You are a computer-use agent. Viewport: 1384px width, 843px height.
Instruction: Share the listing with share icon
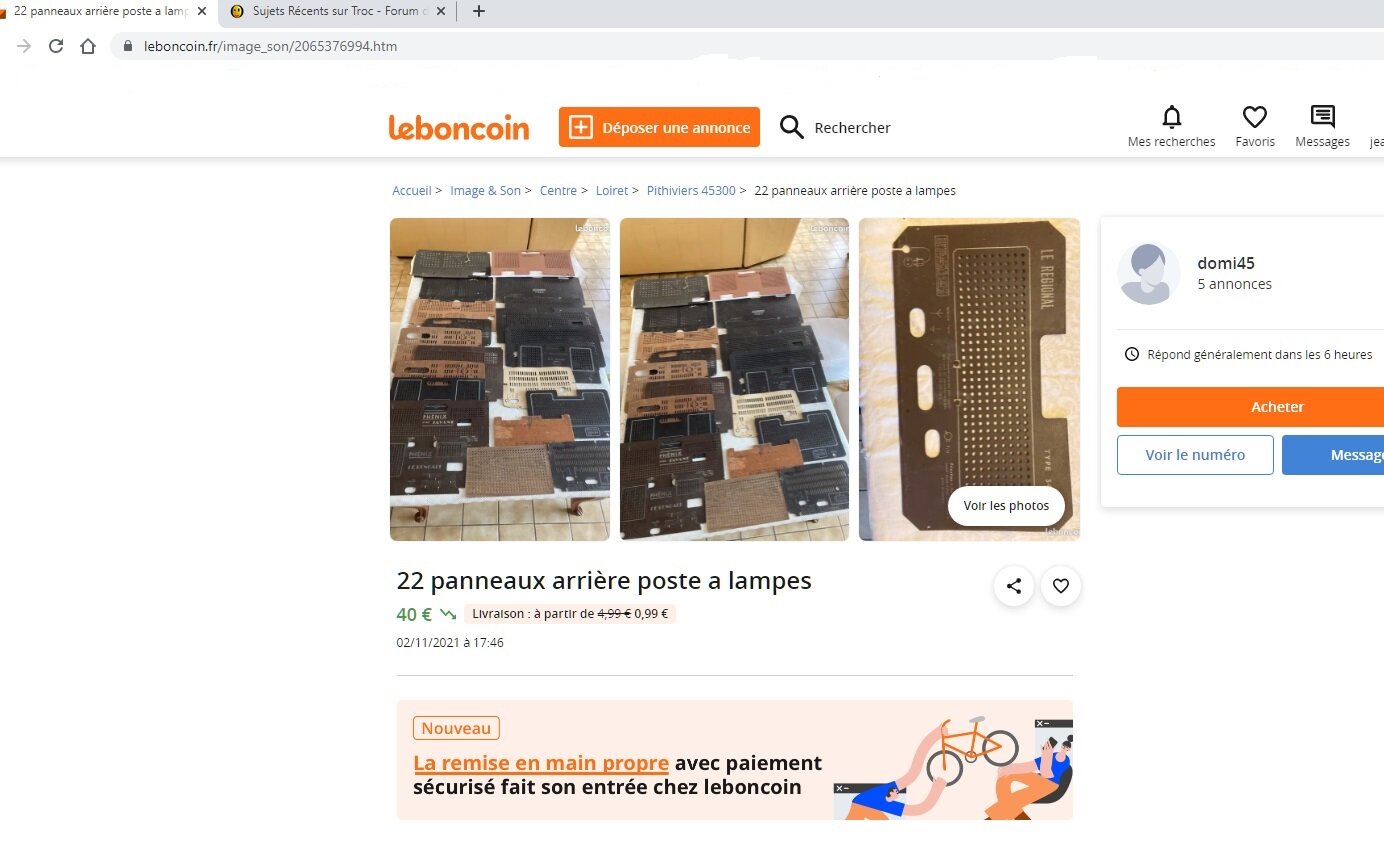(1014, 586)
